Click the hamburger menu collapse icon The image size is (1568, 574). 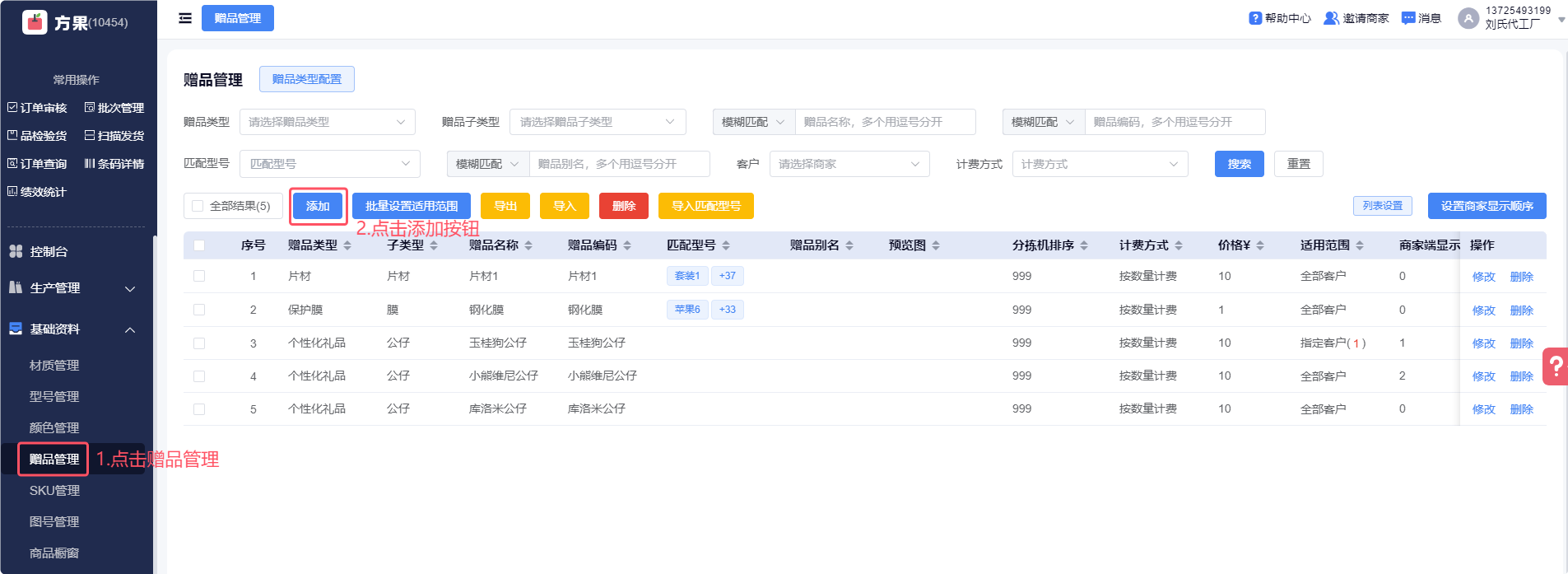(185, 18)
